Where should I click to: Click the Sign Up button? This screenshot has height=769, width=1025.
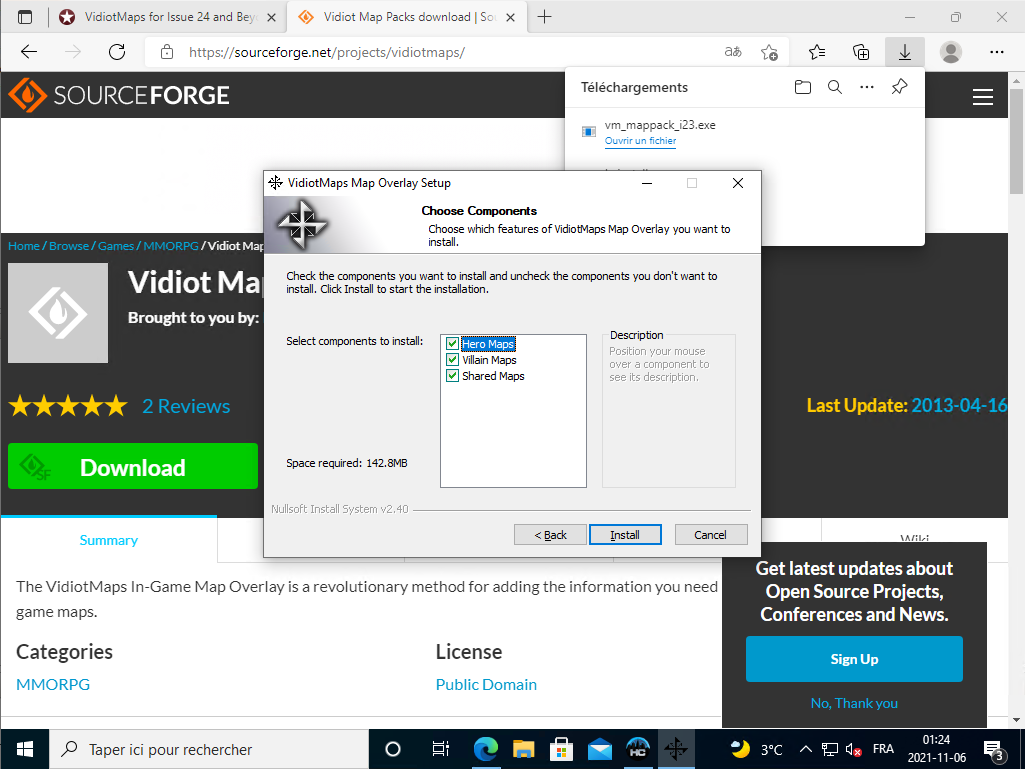pyautogui.click(x=854, y=659)
